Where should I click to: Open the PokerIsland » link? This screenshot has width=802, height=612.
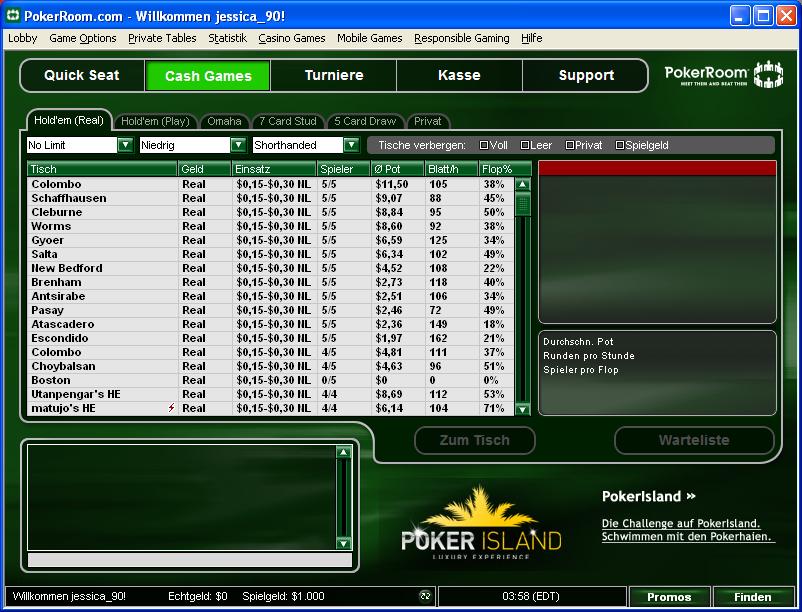(x=649, y=496)
